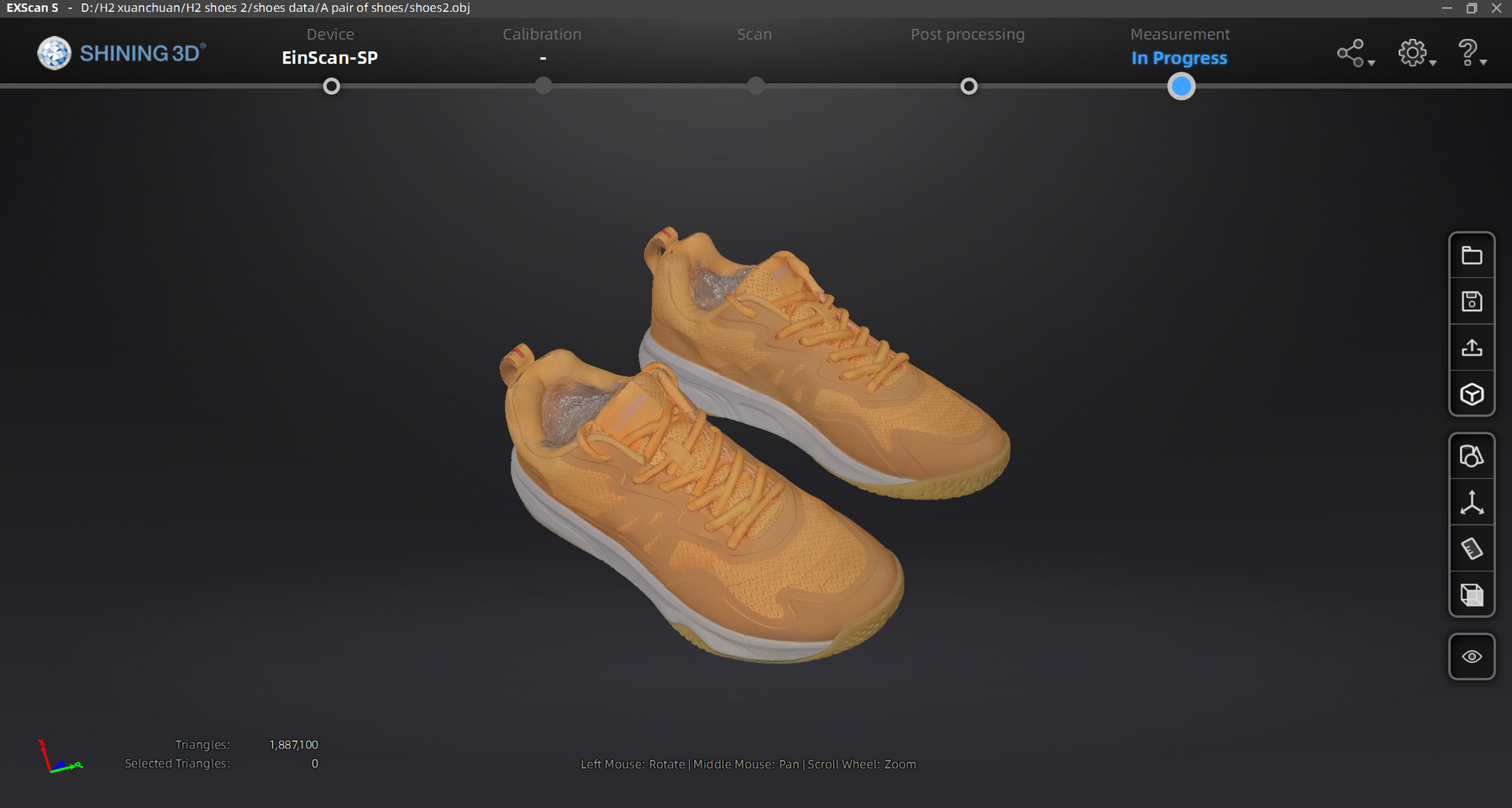Click the 3D cube model icon
This screenshot has height=808, width=1512.
click(x=1472, y=394)
